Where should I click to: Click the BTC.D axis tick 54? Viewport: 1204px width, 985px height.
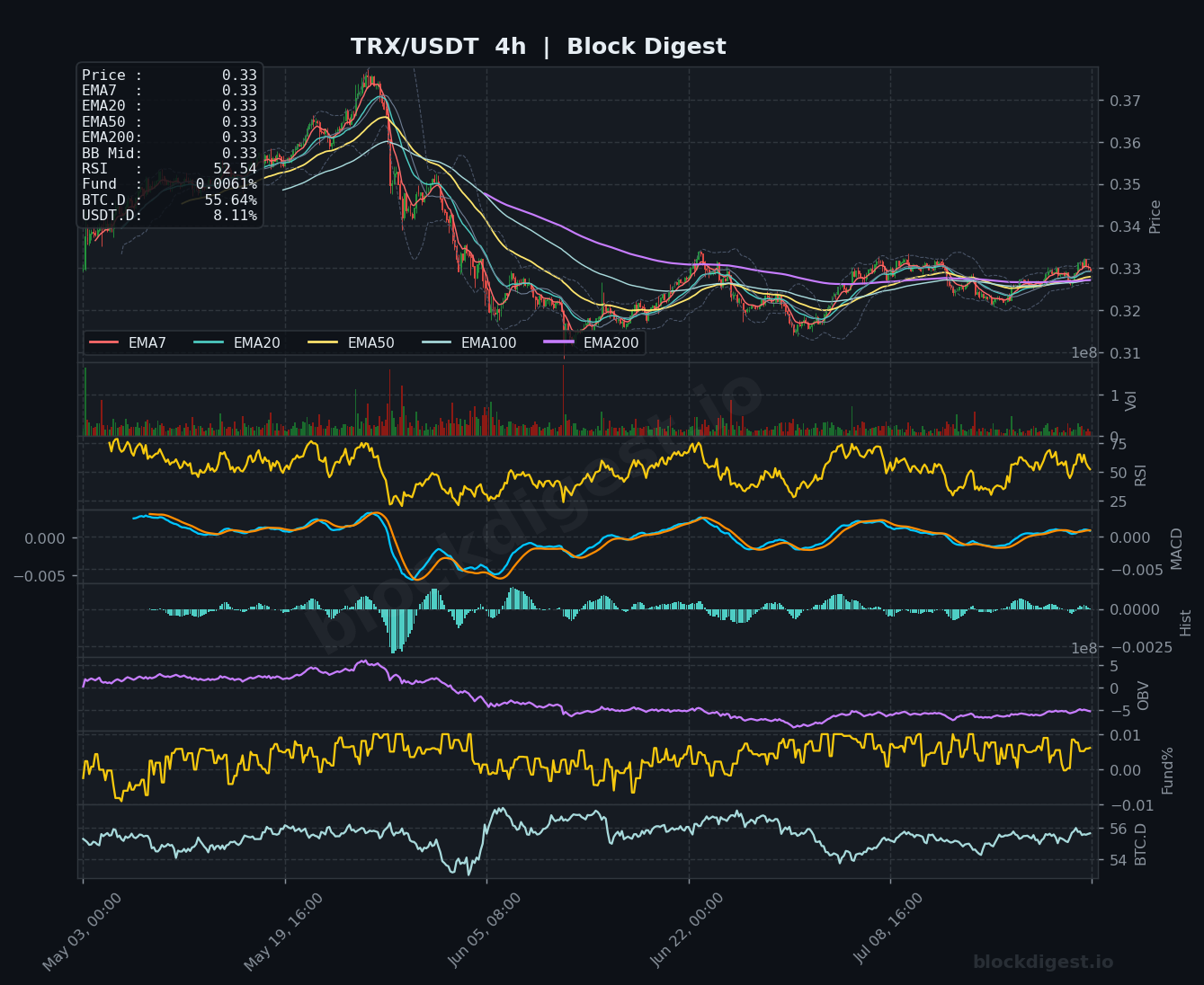1119,861
